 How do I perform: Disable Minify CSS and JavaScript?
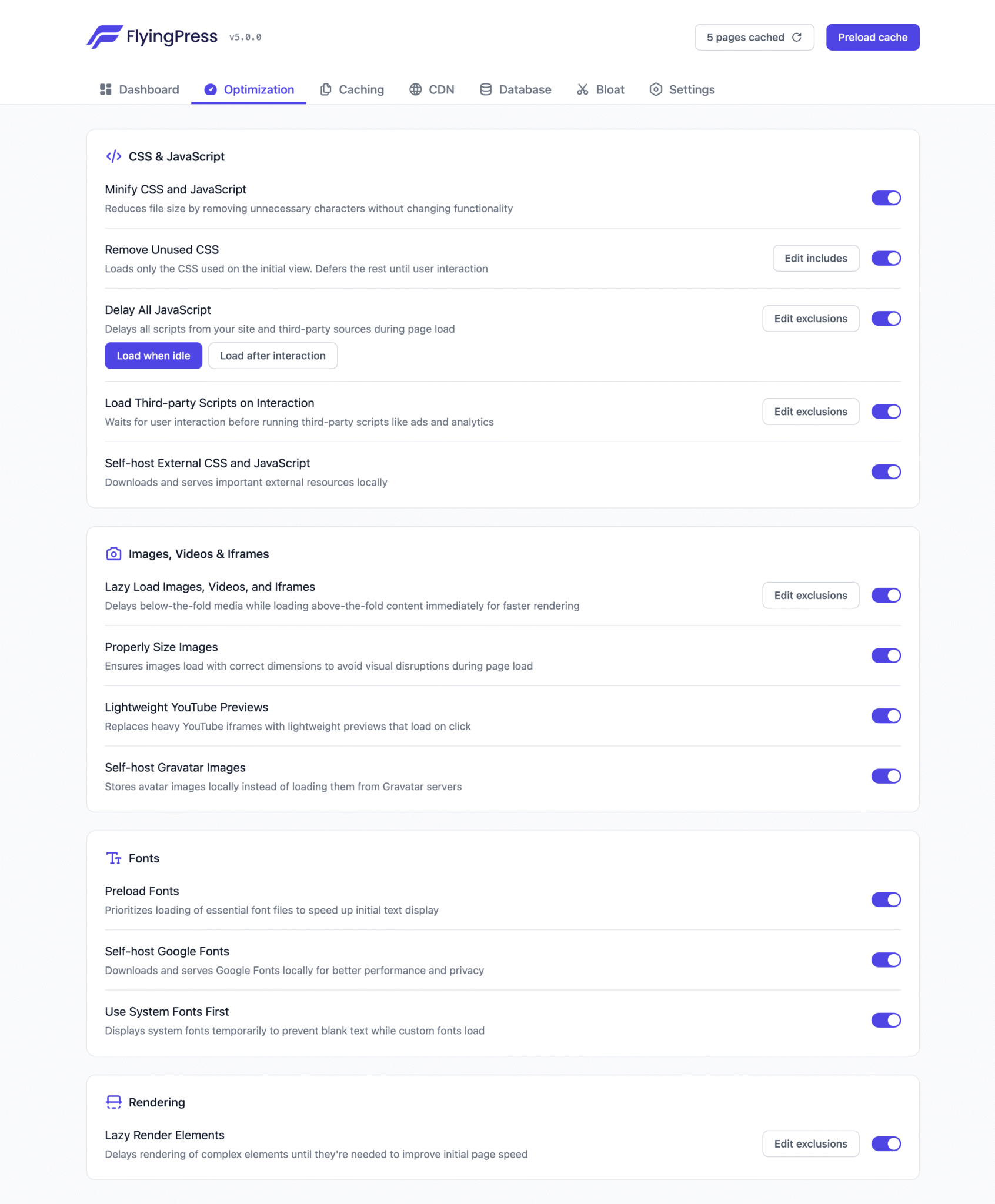(x=886, y=198)
